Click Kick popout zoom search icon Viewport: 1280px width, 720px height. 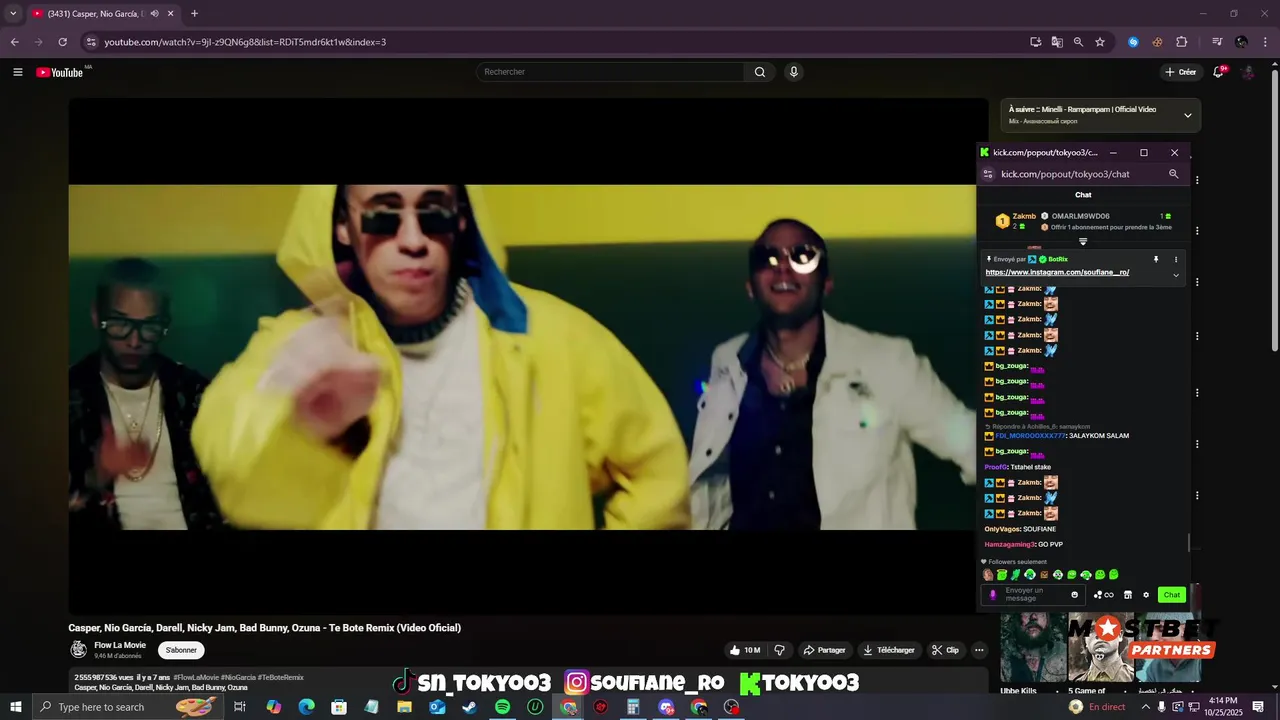[1174, 174]
